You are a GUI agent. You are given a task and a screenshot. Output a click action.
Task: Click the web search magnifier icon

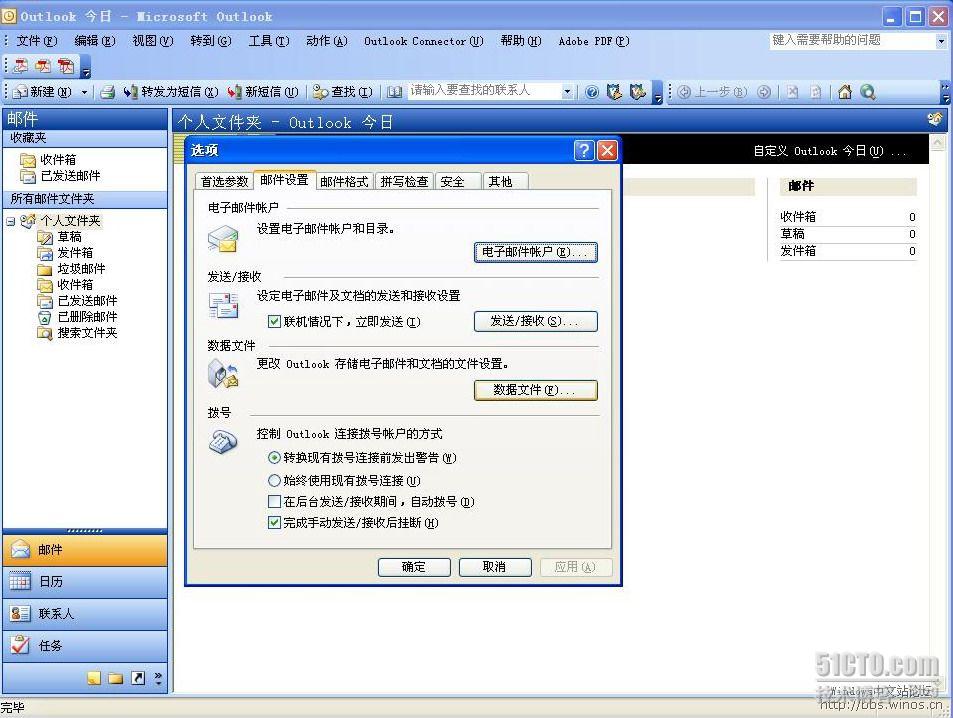coord(868,92)
